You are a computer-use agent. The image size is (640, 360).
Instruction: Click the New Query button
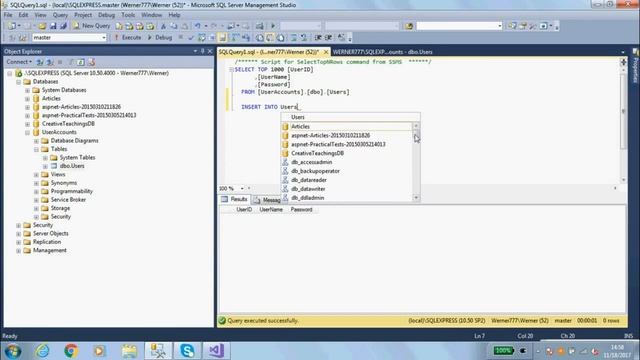(x=91, y=26)
